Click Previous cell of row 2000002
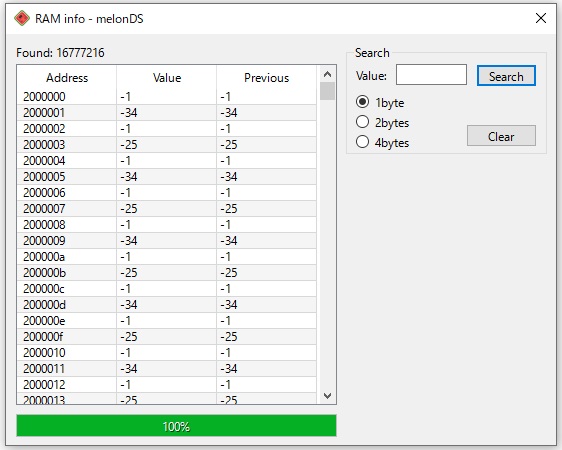562x450 pixels. [x=266, y=129]
